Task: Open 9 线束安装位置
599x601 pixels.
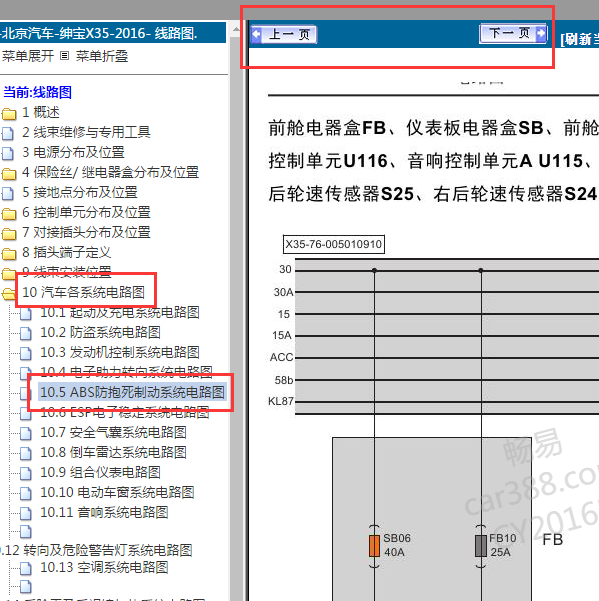Action: [67, 272]
